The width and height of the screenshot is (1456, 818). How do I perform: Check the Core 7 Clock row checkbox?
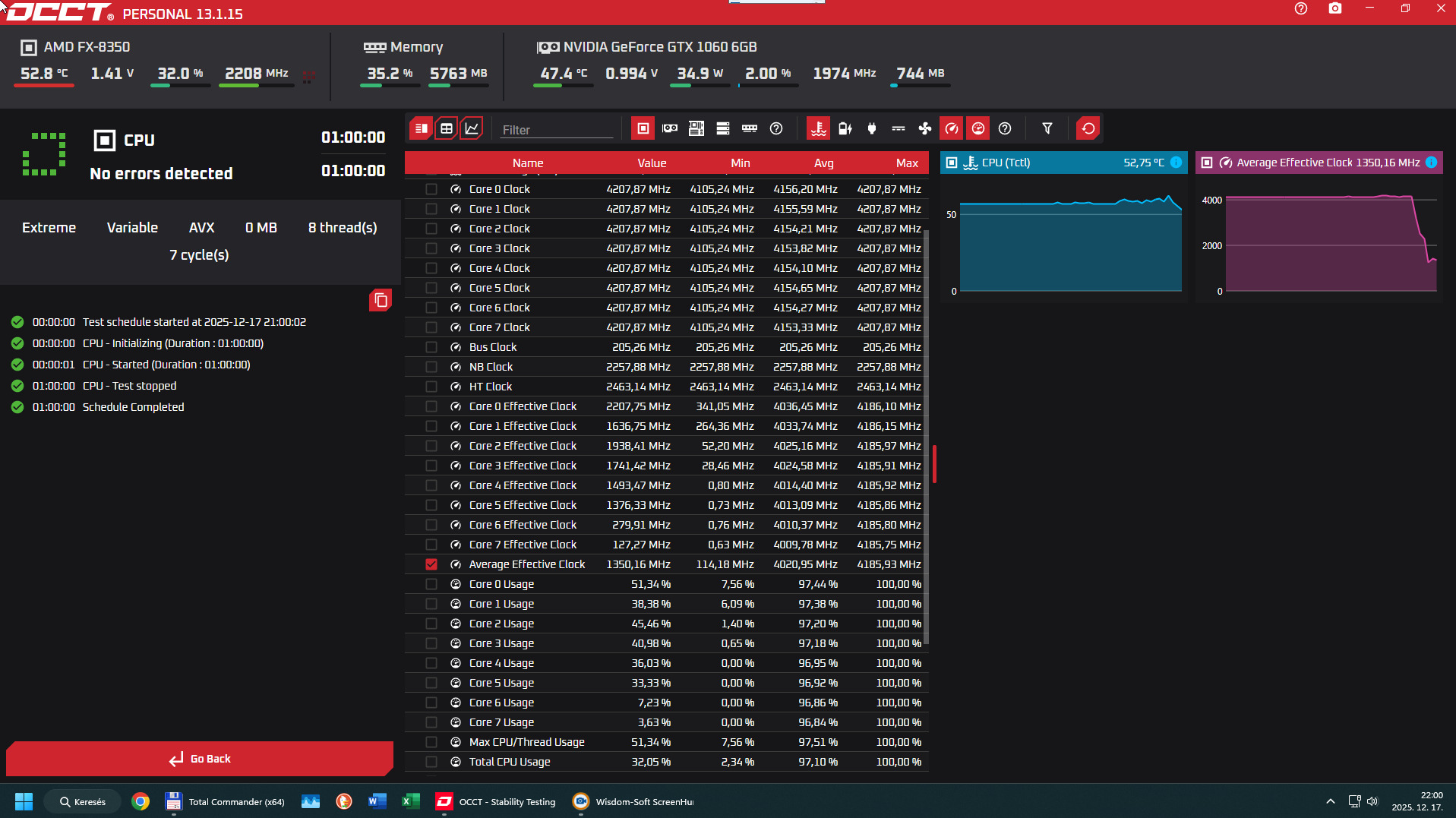point(431,327)
